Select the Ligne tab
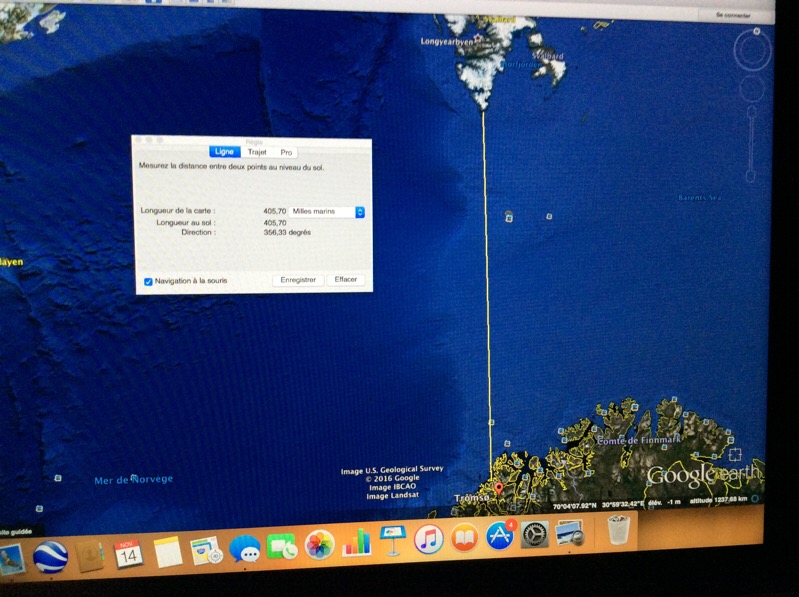 pos(224,152)
